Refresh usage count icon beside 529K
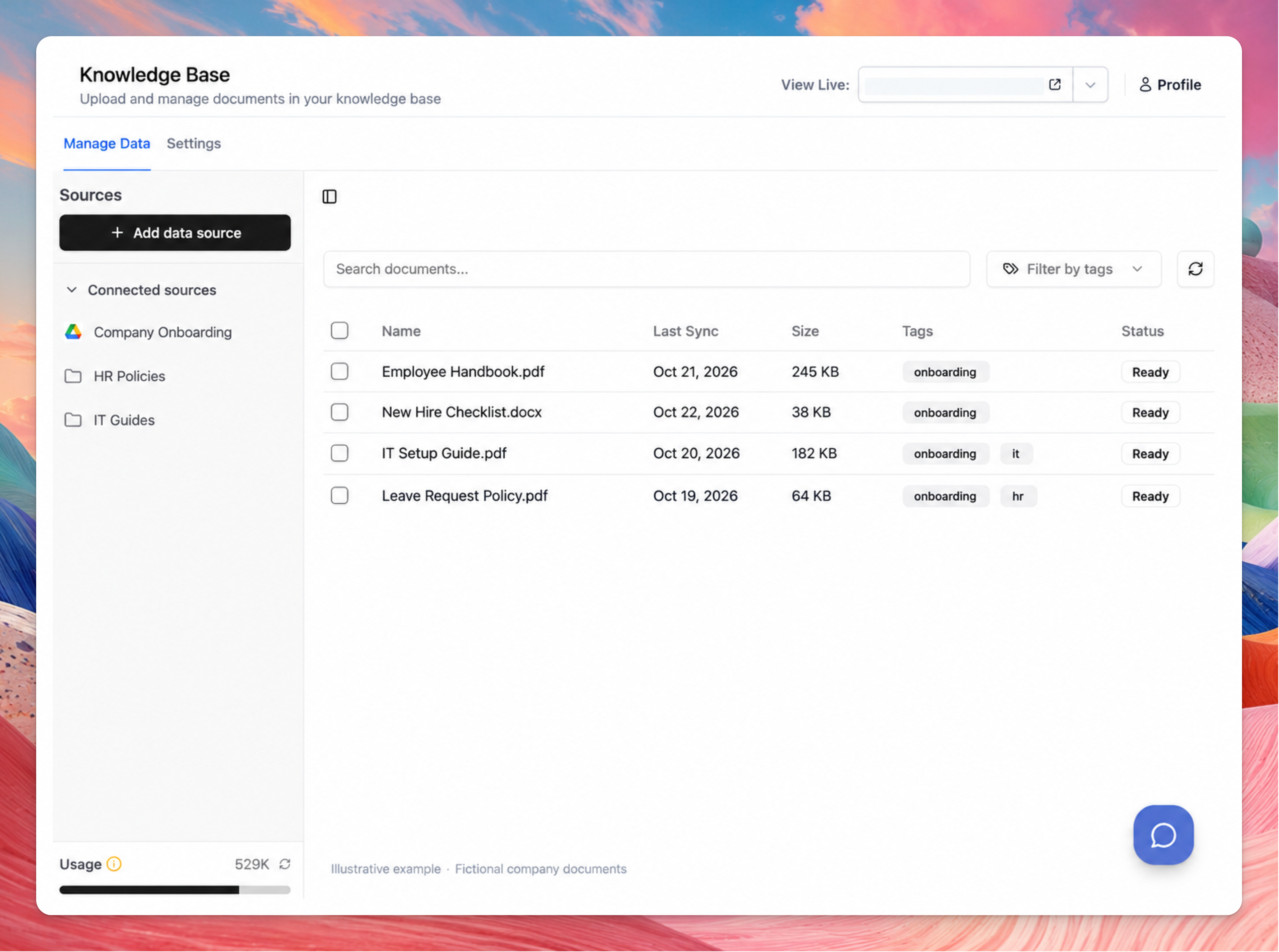 coord(284,864)
